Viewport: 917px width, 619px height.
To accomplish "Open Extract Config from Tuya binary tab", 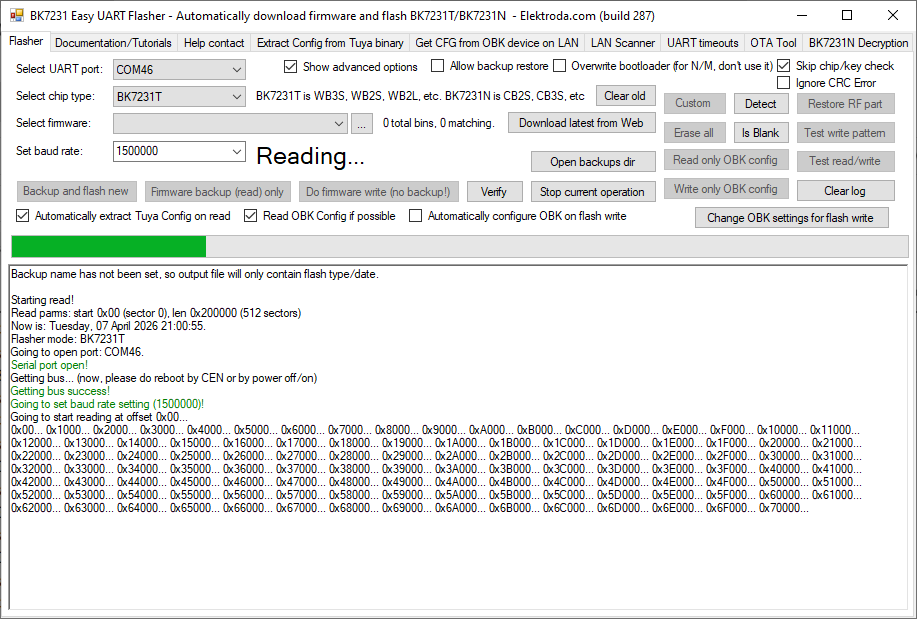I will click(x=330, y=43).
